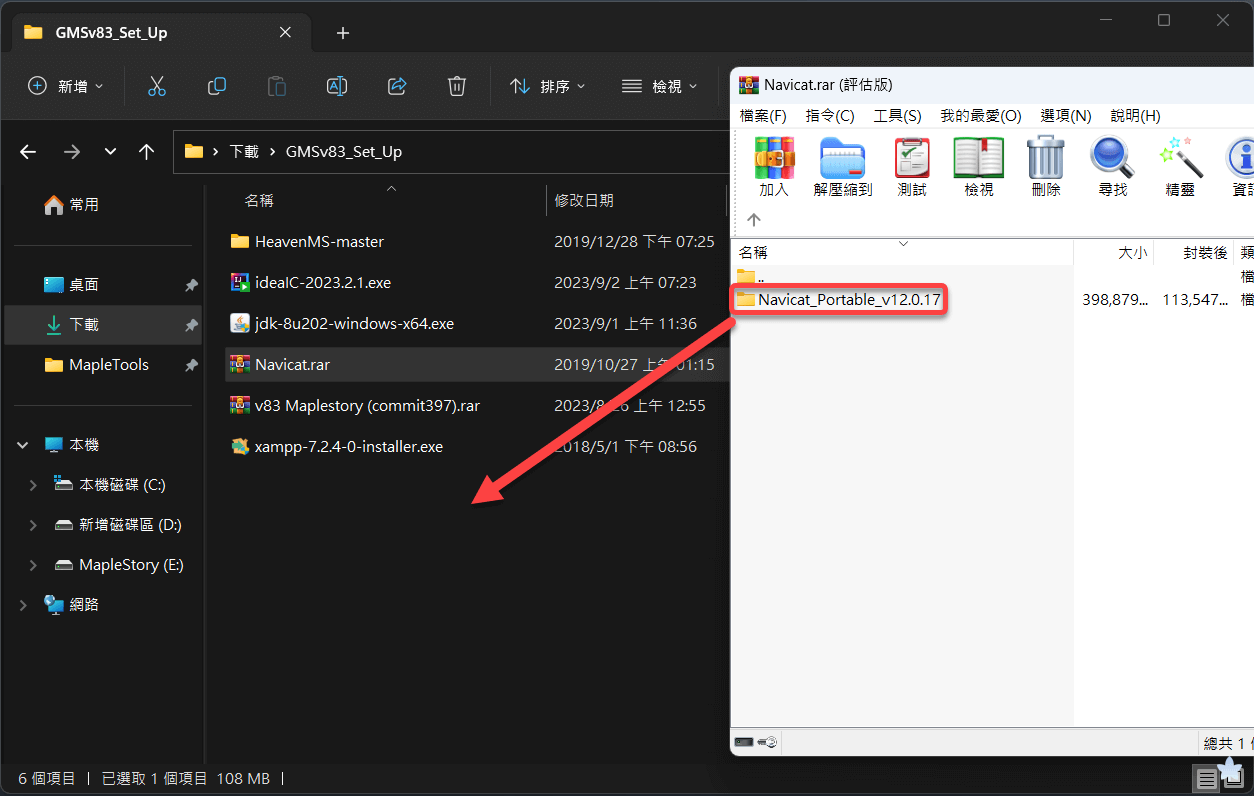Expand the 網路 network node
Viewport: 1254px width, 796px height.
(23, 605)
